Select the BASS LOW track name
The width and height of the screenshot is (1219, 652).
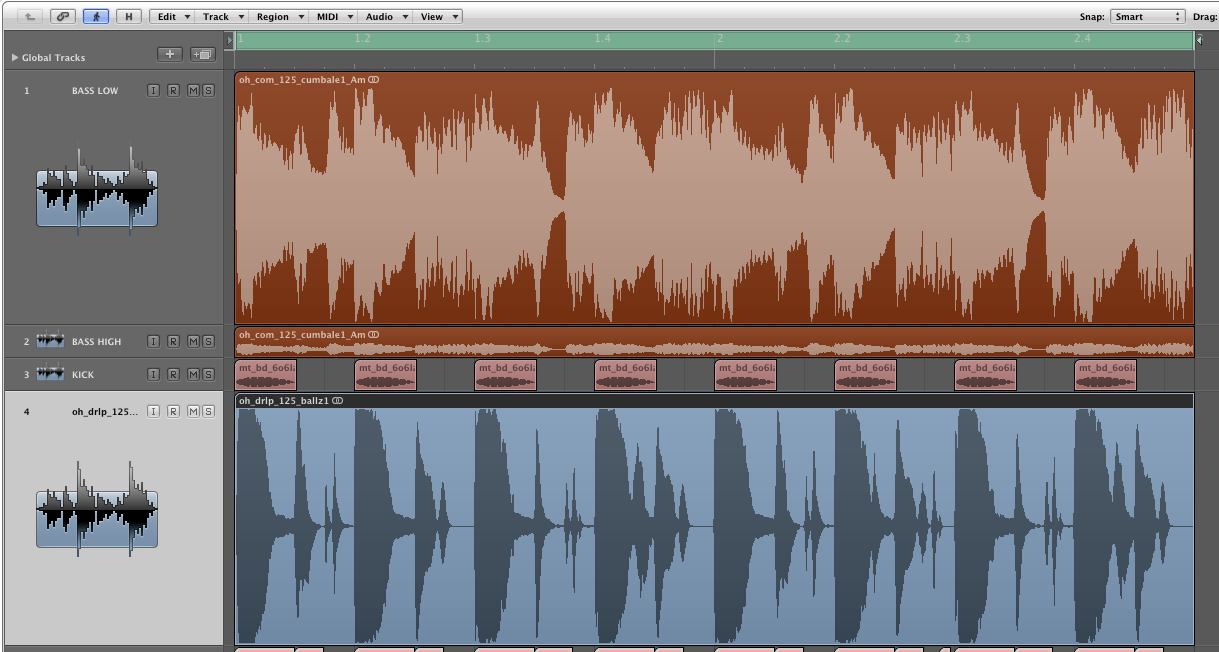[95, 91]
